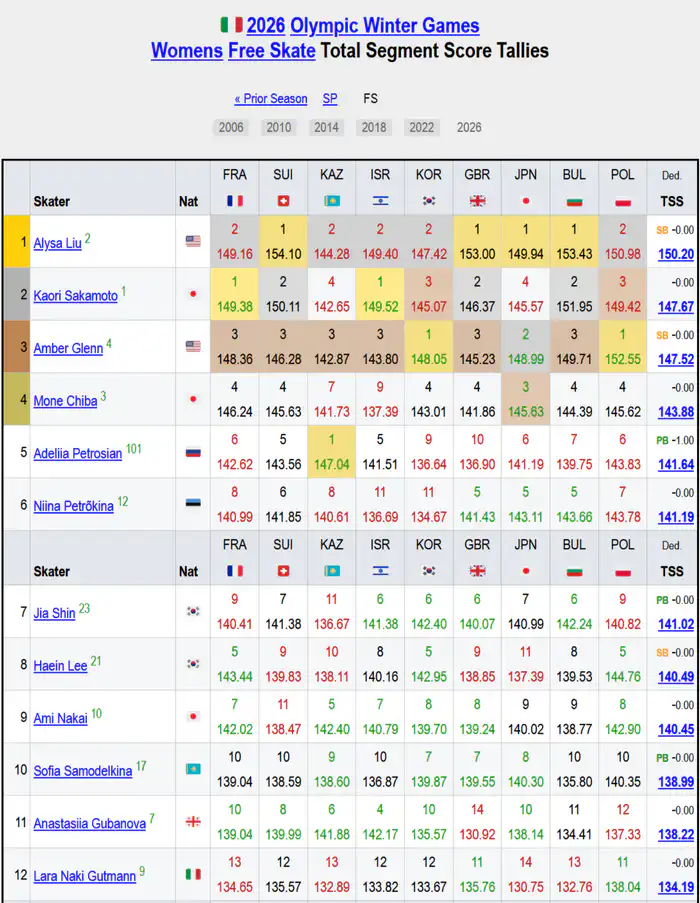Image resolution: width=700 pixels, height=903 pixels.
Task: Click USA flag next to Alysa Liu
Action: pyautogui.click(x=193, y=241)
